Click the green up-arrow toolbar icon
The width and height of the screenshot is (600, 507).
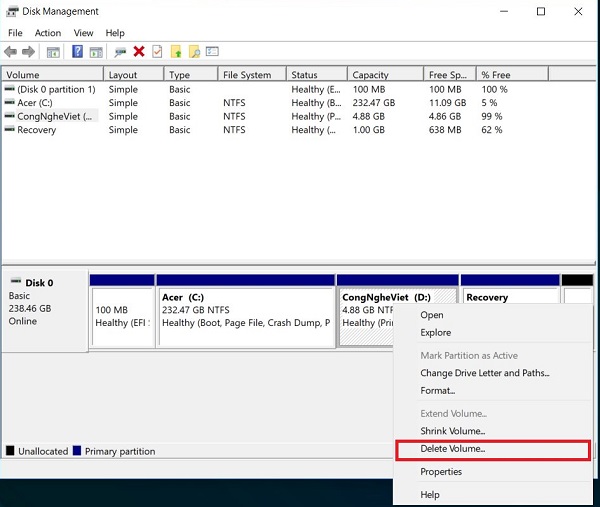(x=176, y=52)
